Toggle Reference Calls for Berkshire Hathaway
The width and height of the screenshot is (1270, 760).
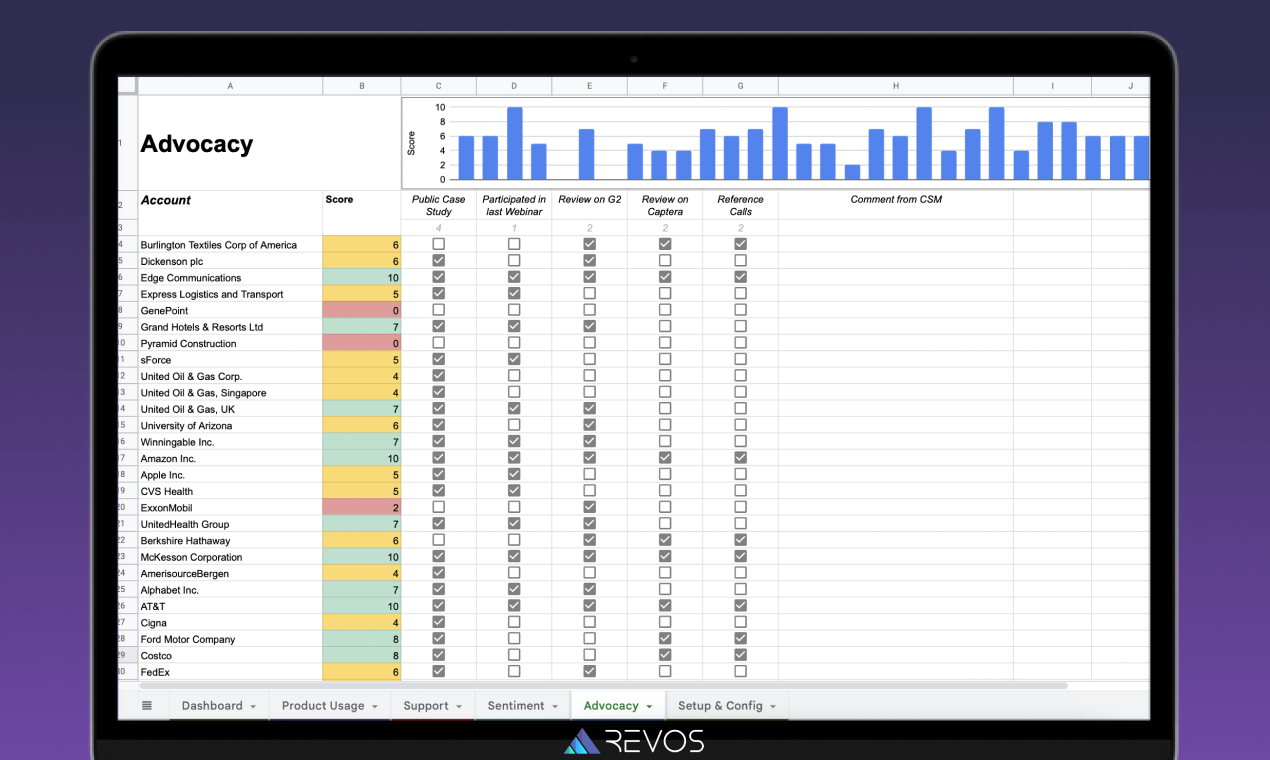tap(740, 540)
